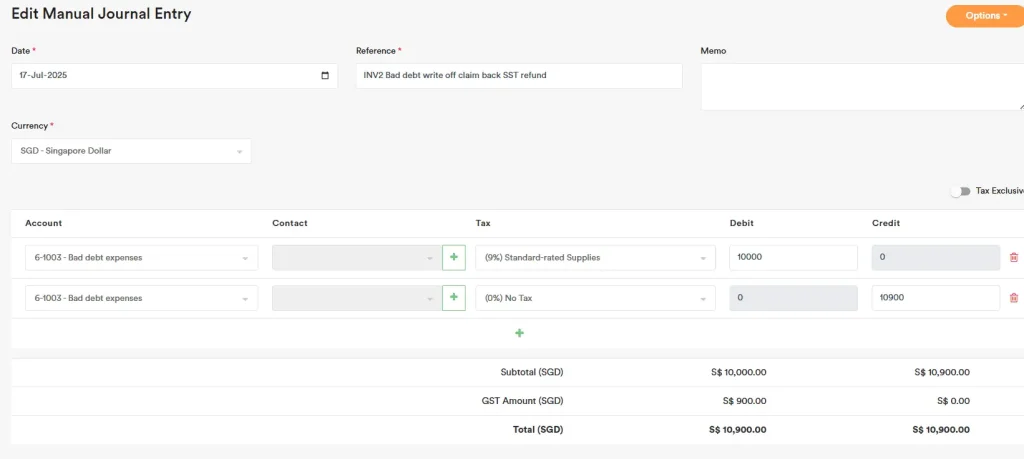Open the second row Contact dropdown

tap(356, 298)
